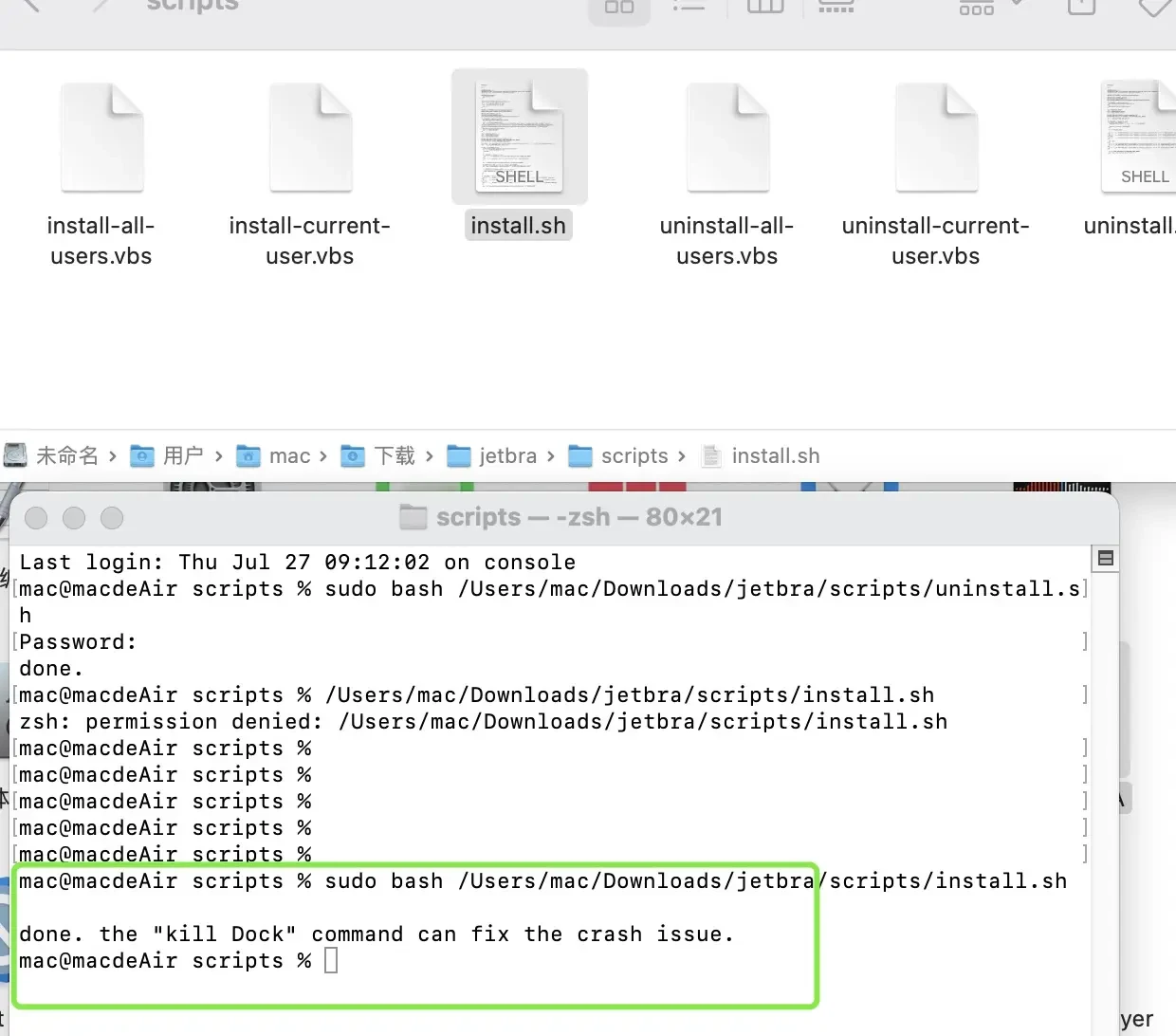1176x1036 pixels.
Task: Click the 未命名 disk icon in path bar
Action: [x=16, y=455]
